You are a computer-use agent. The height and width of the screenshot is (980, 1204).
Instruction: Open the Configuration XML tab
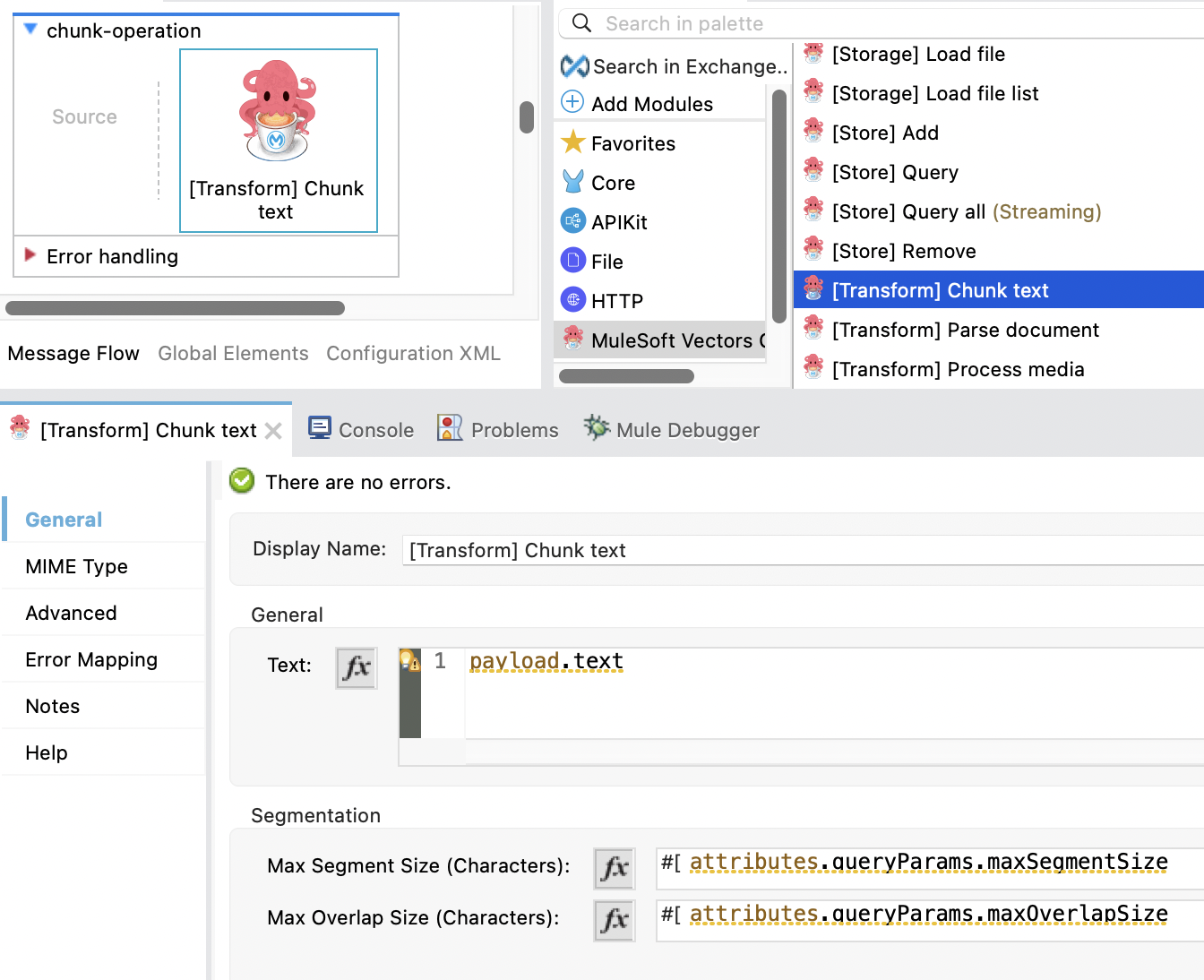(413, 353)
